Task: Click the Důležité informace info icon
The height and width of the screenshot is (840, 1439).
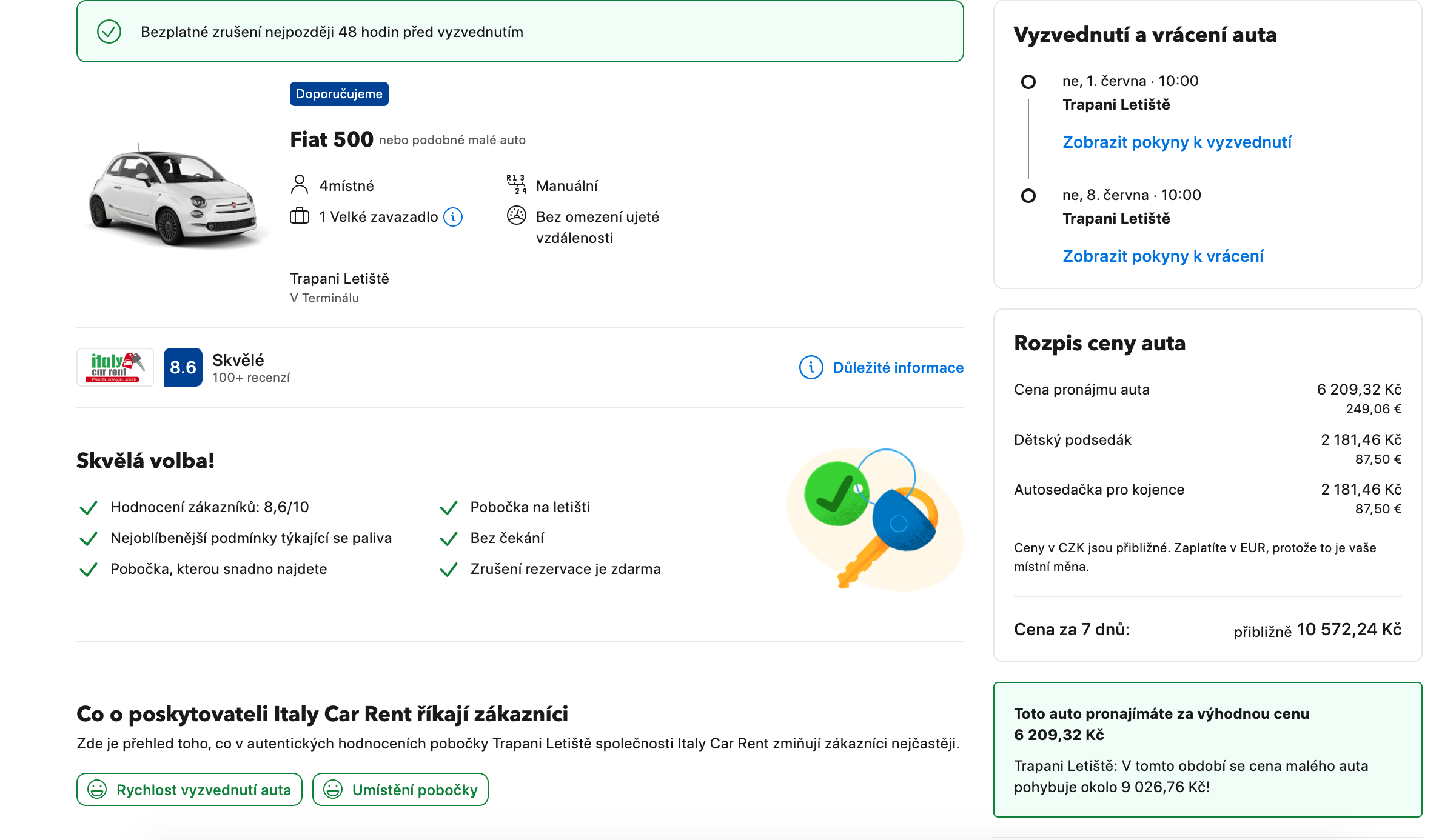Action: 811,367
